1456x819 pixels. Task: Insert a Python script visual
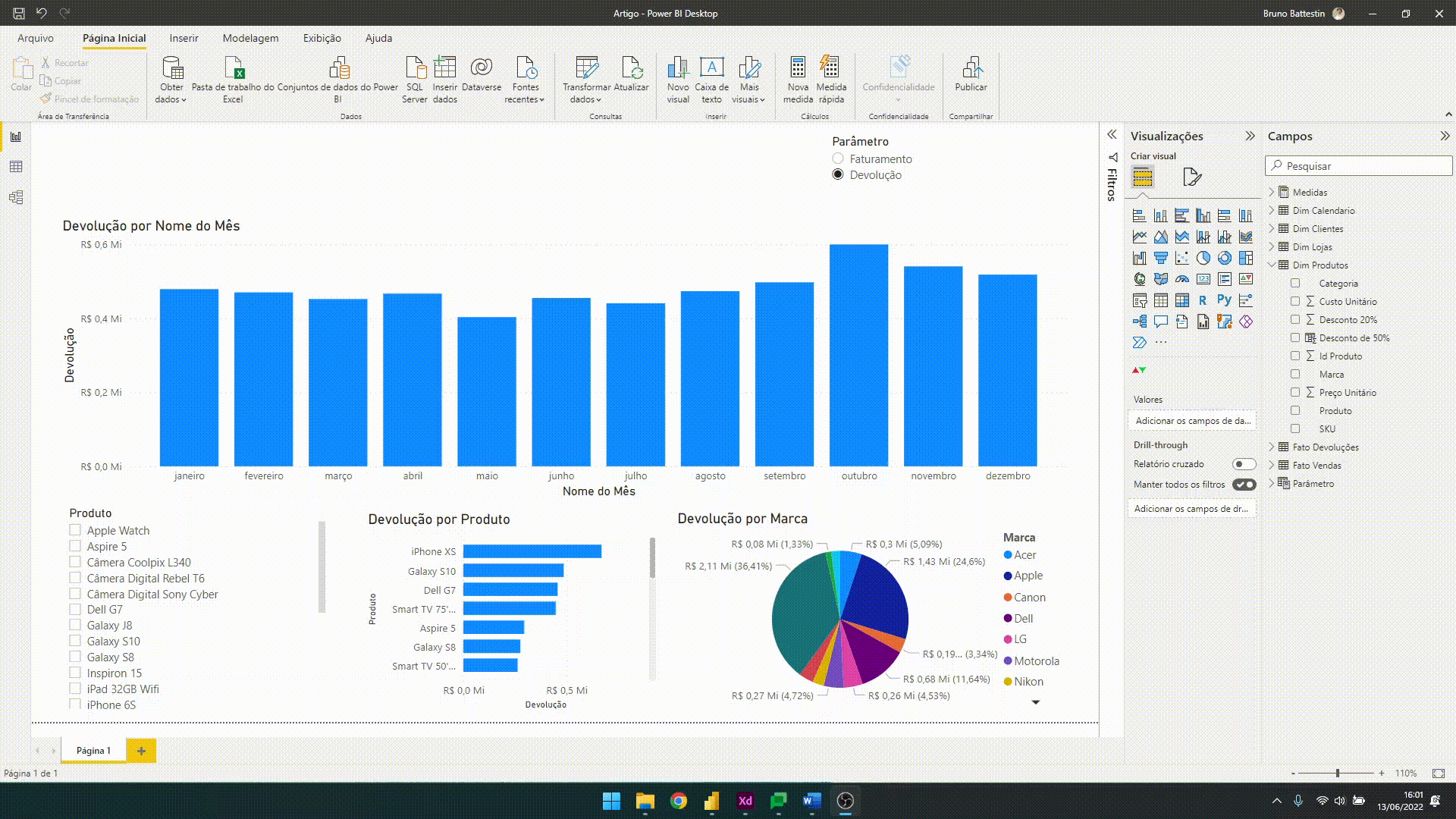click(x=1225, y=300)
